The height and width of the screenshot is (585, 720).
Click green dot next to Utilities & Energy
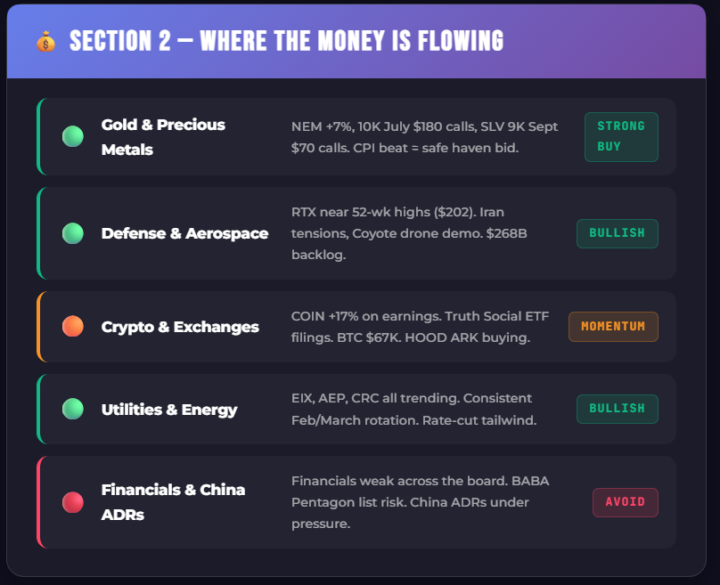[x=73, y=409]
